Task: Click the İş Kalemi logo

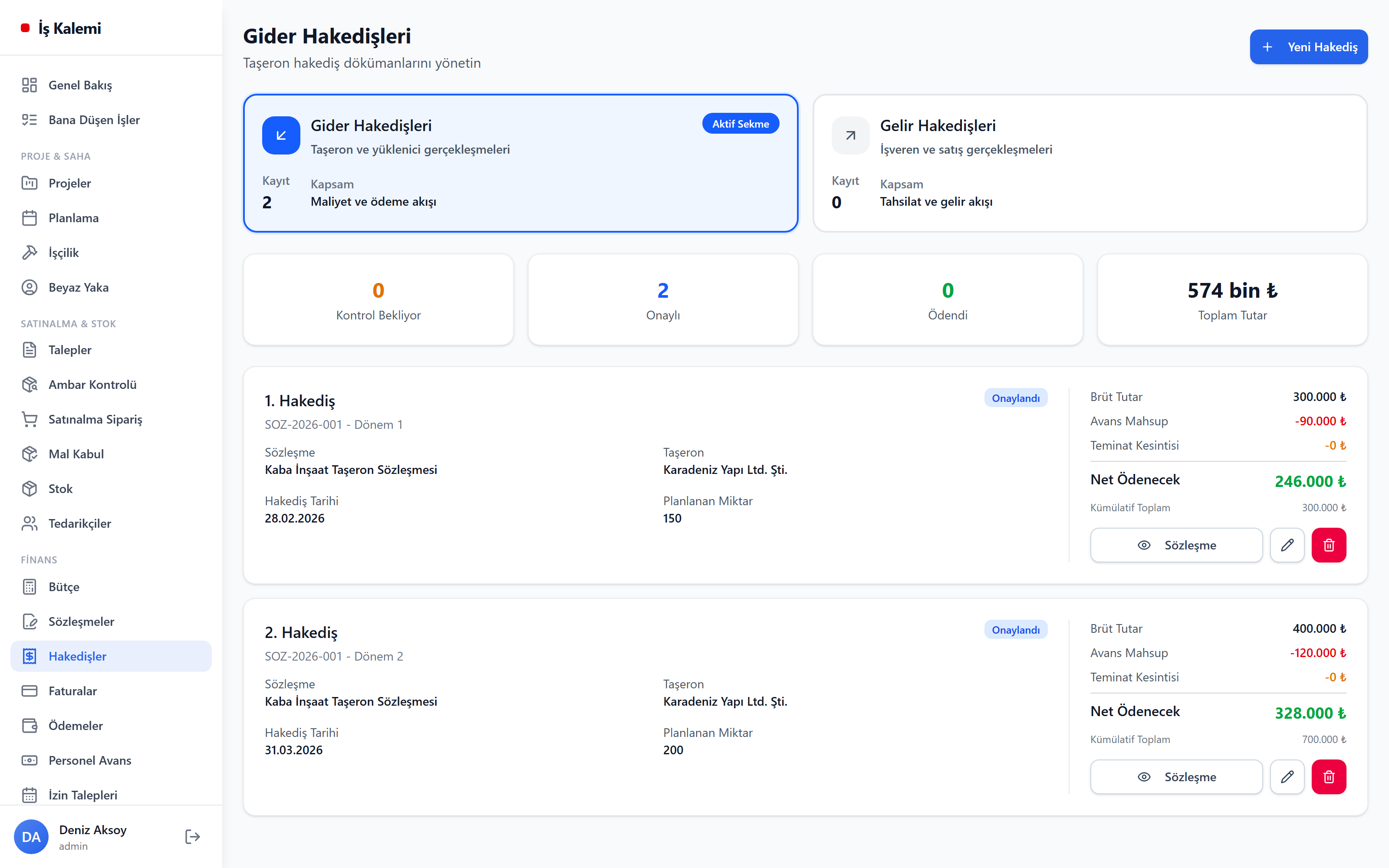Action: 61,28
